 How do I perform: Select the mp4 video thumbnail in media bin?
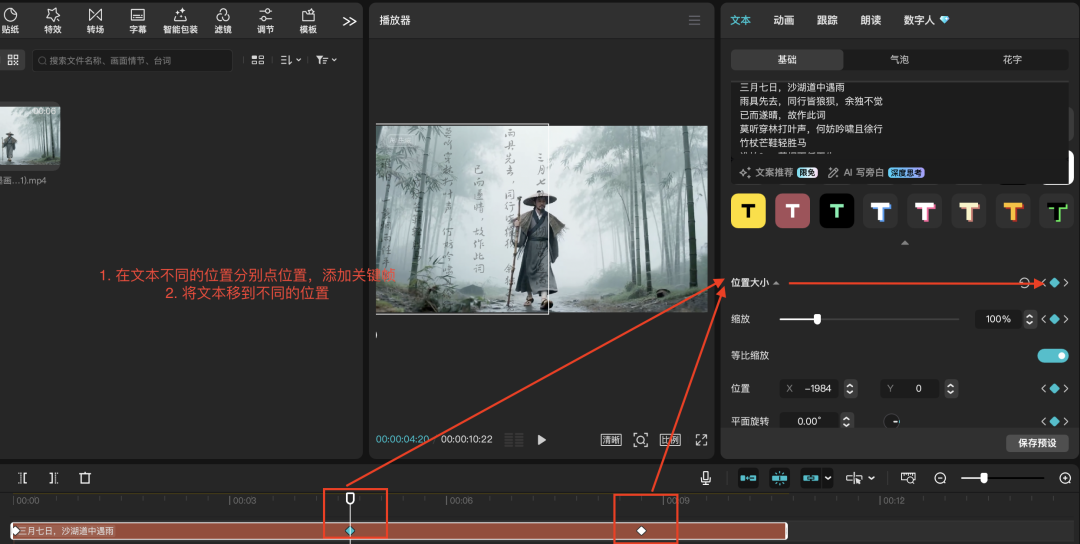(29, 136)
